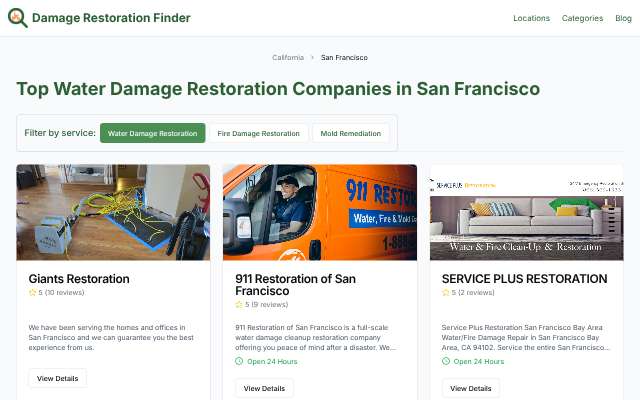Click the Giants Restoration star rating icon

(32, 292)
